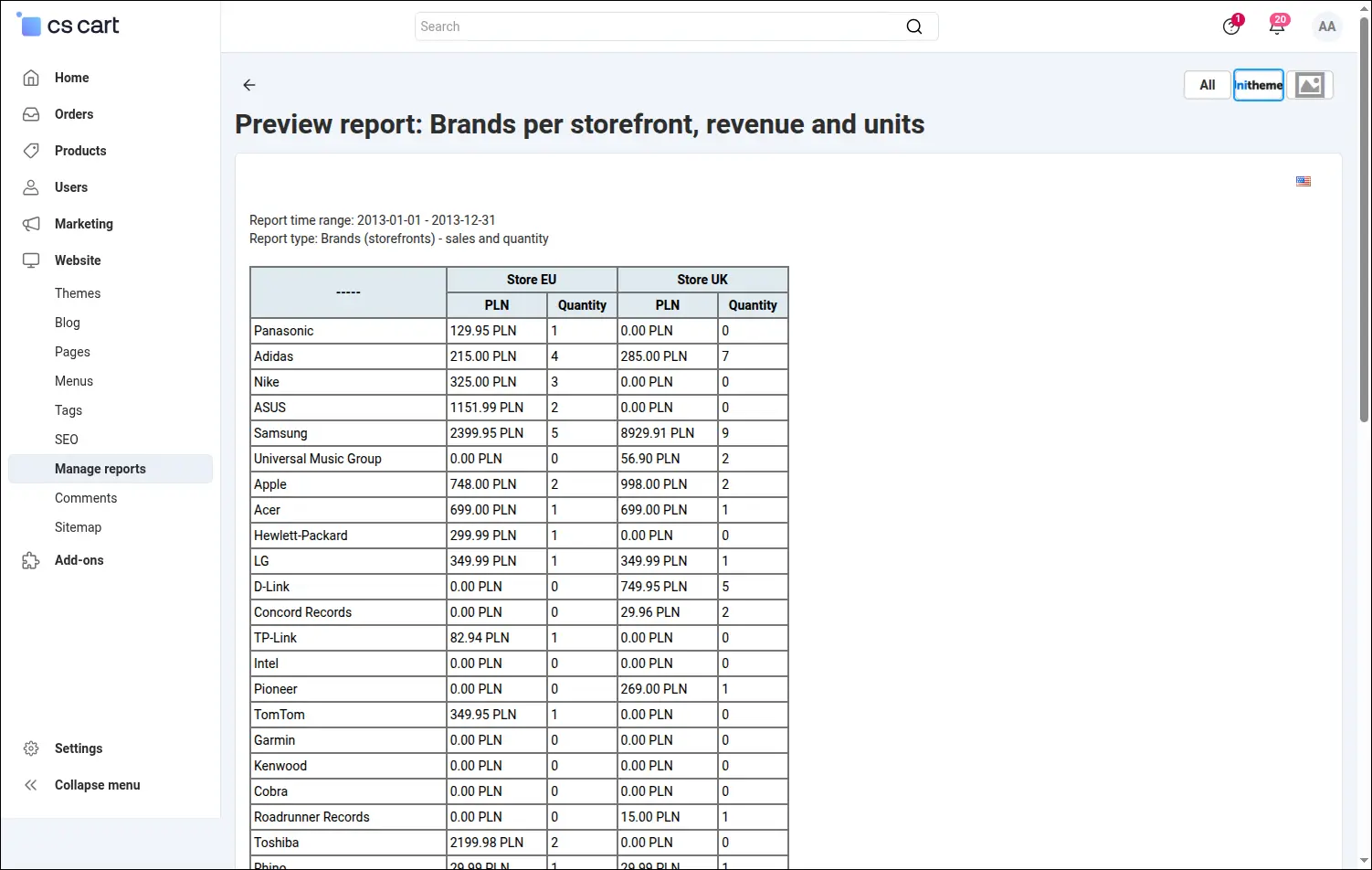
Task: Open the Manage reports submenu item
Action: pyautogui.click(x=111, y=469)
